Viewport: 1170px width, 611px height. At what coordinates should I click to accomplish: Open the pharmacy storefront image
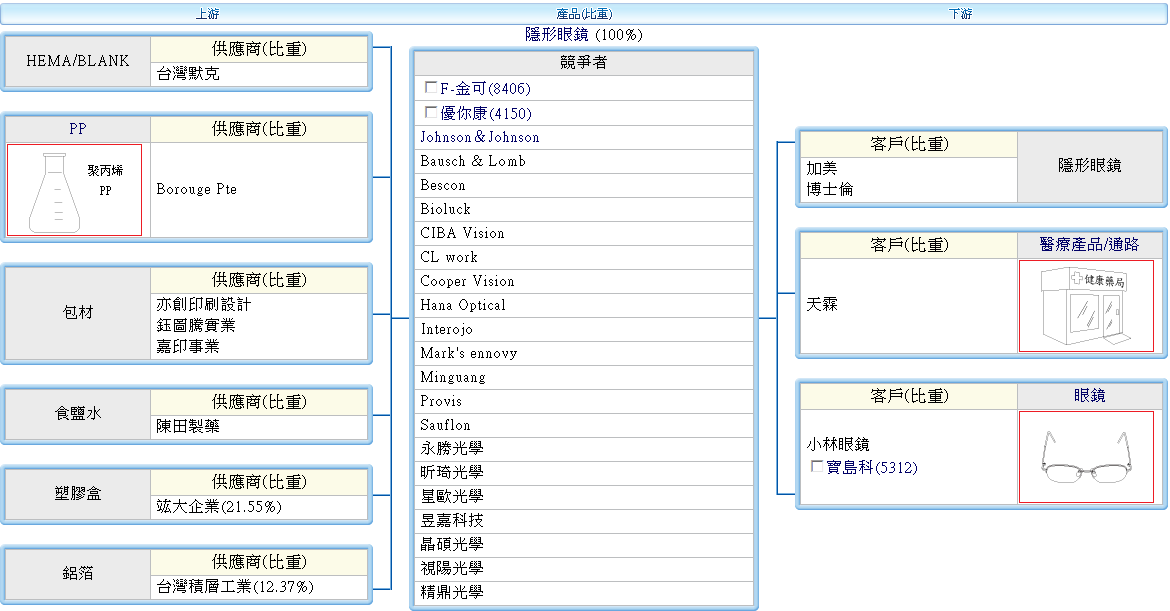tap(1086, 306)
